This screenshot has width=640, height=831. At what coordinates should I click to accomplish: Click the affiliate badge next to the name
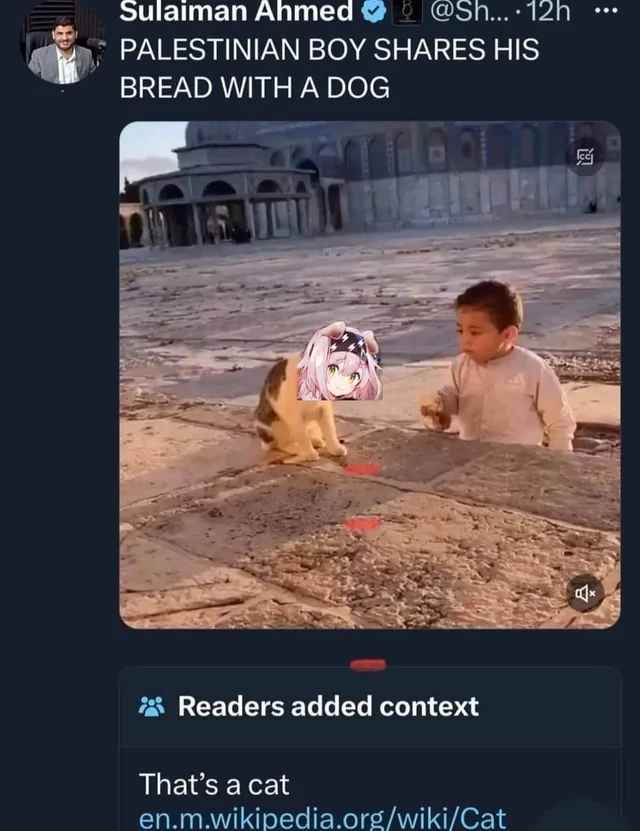pos(407,11)
